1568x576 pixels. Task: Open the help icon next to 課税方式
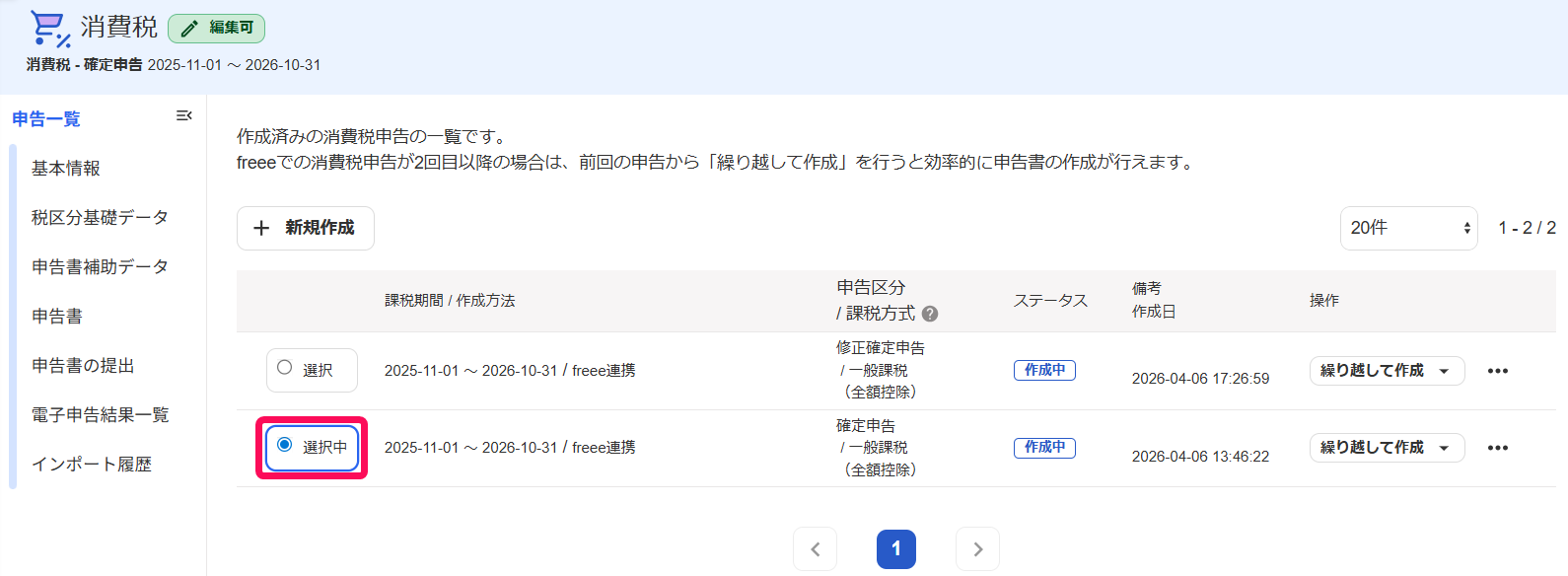[930, 314]
